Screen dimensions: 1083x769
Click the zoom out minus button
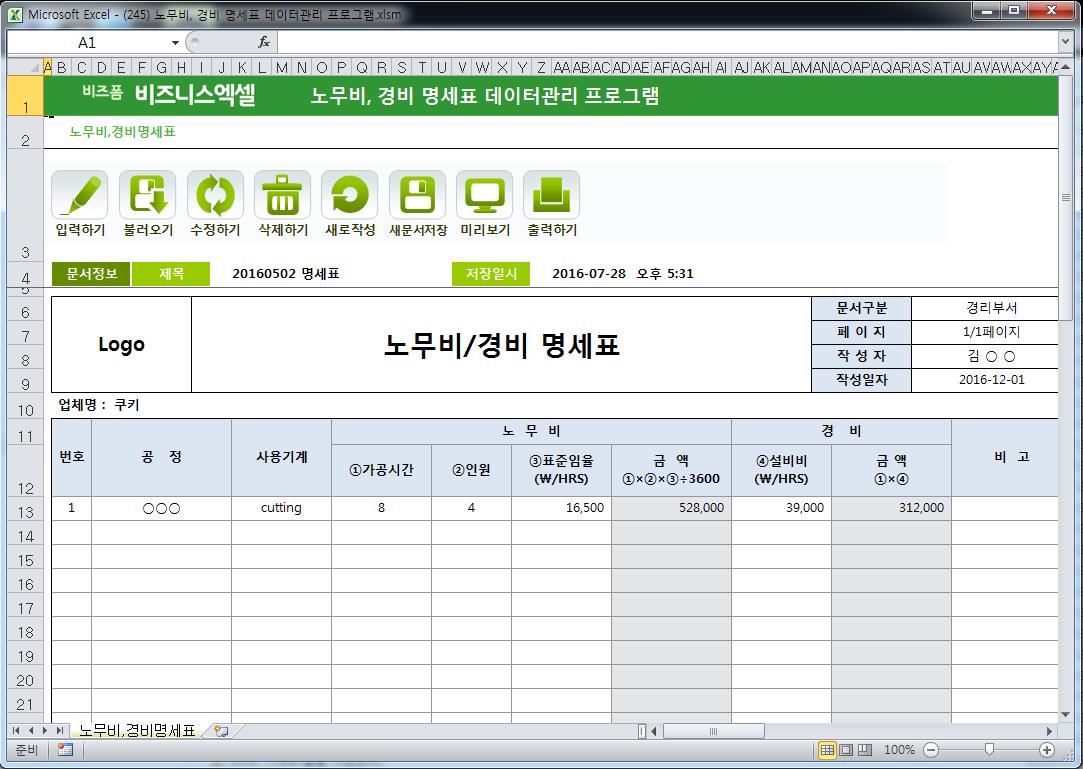pyautogui.click(x=931, y=750)
